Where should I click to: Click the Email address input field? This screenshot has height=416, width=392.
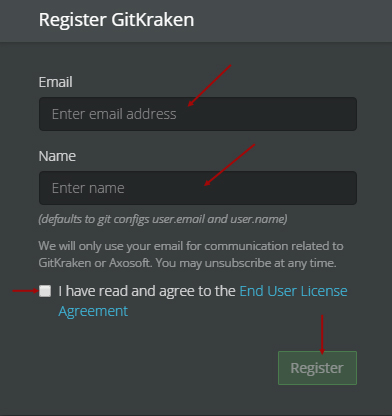pyautogui.click(x=198, y=114)
